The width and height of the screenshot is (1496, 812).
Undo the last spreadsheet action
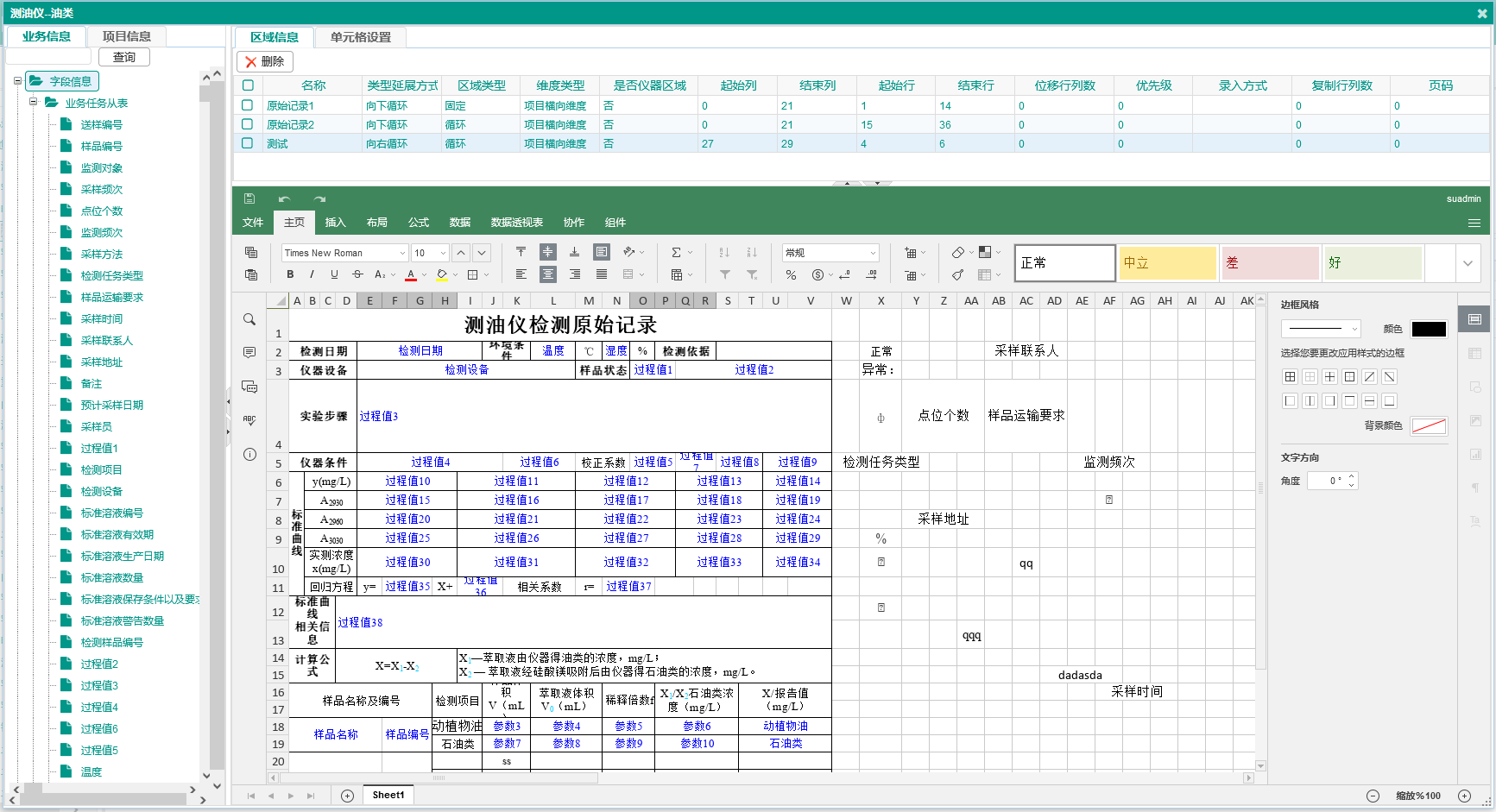285,198
